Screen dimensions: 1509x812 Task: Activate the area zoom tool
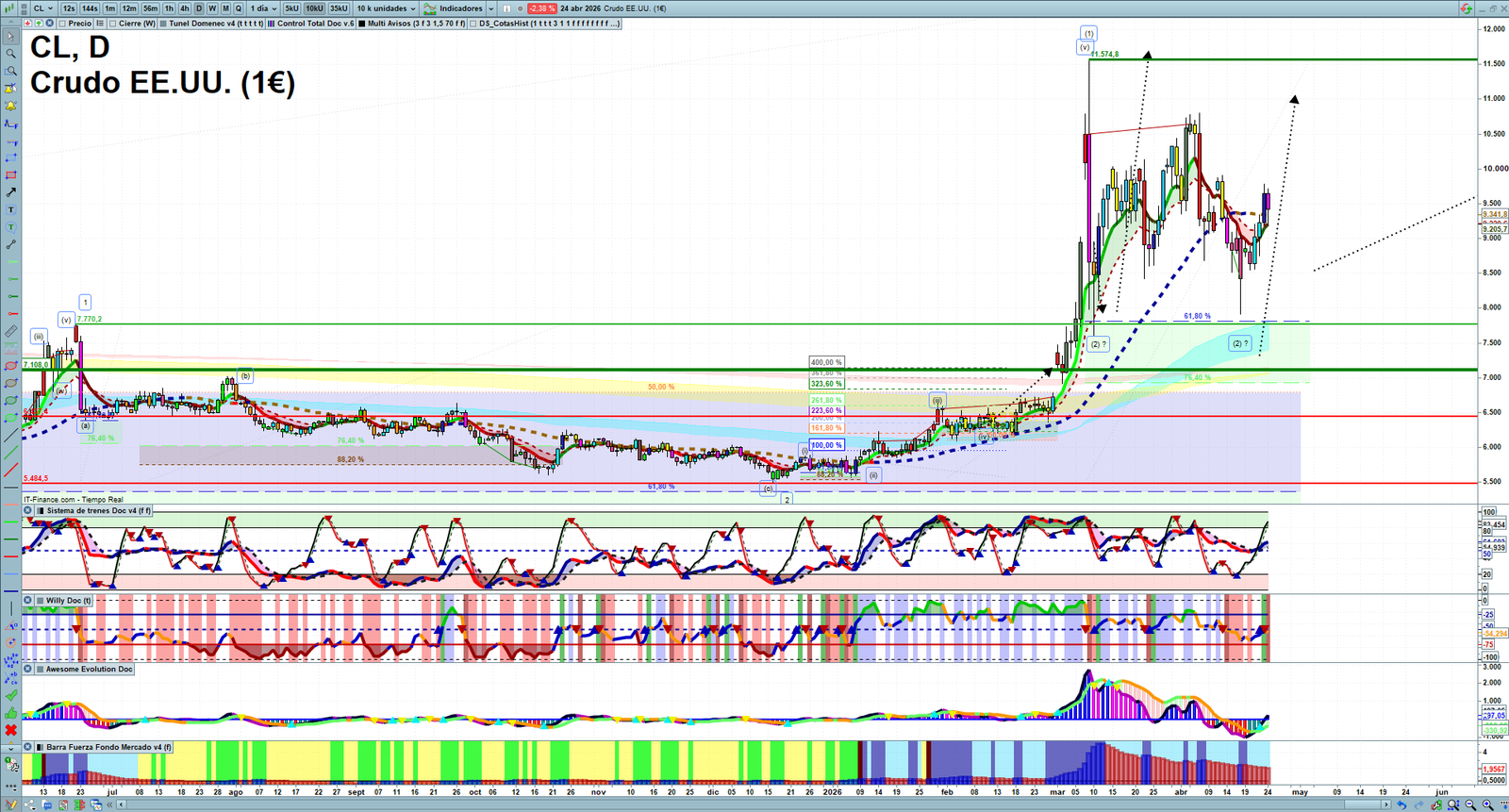click(10, 71)
